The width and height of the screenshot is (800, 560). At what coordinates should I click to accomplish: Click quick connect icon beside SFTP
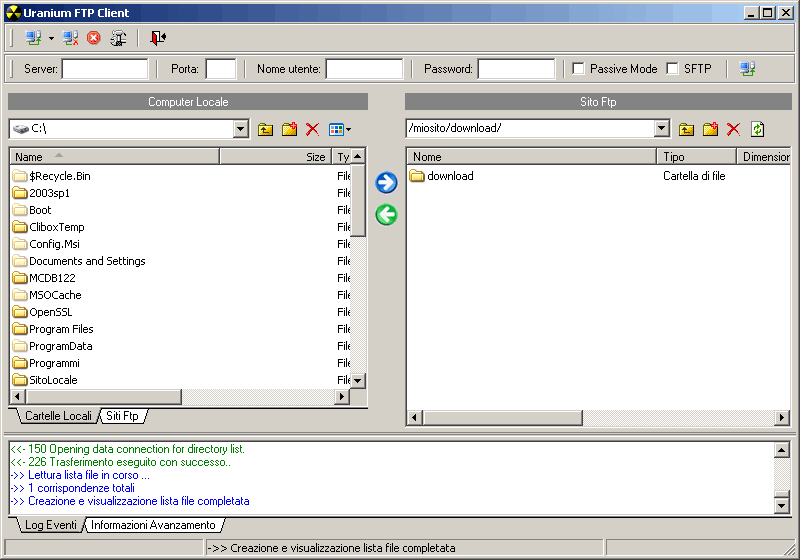pos(747,69)
